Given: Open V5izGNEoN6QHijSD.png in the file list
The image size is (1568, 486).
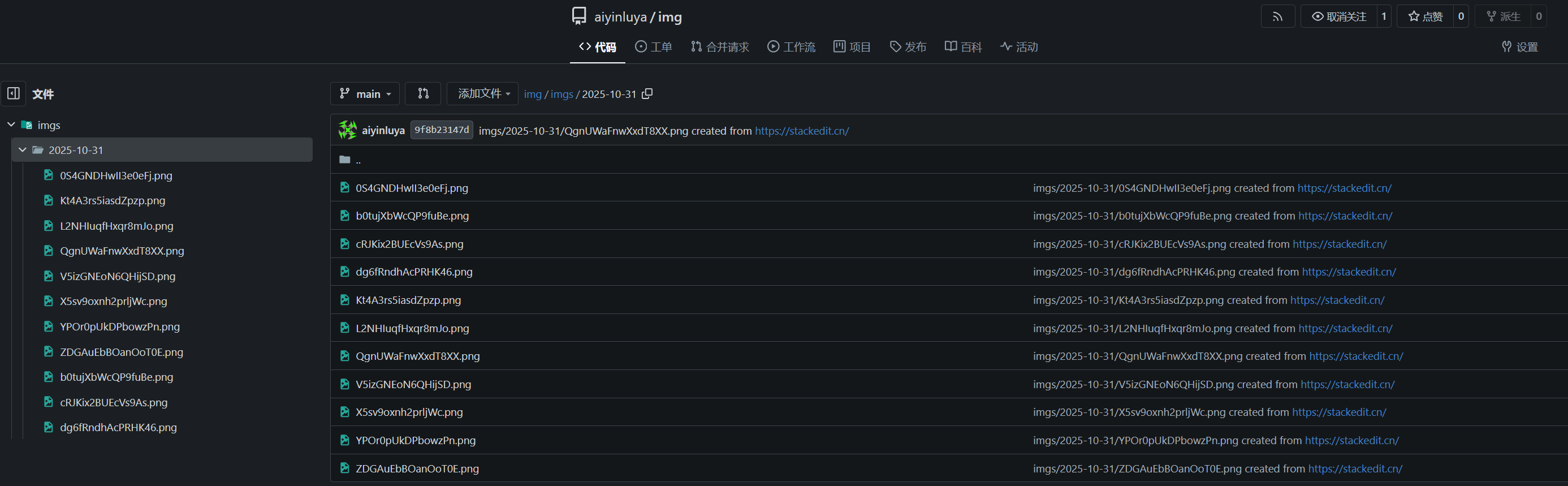Looking at the screenshot, I should 413,384.
